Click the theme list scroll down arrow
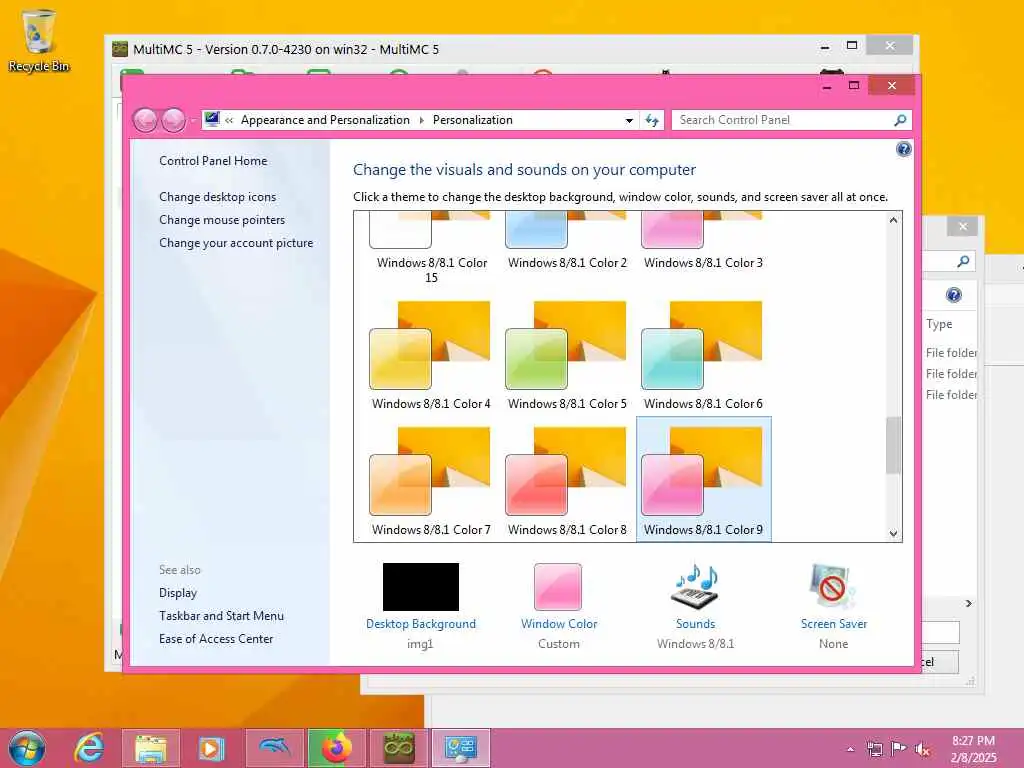The image size is (1024, 768). [x=893, y=534]
